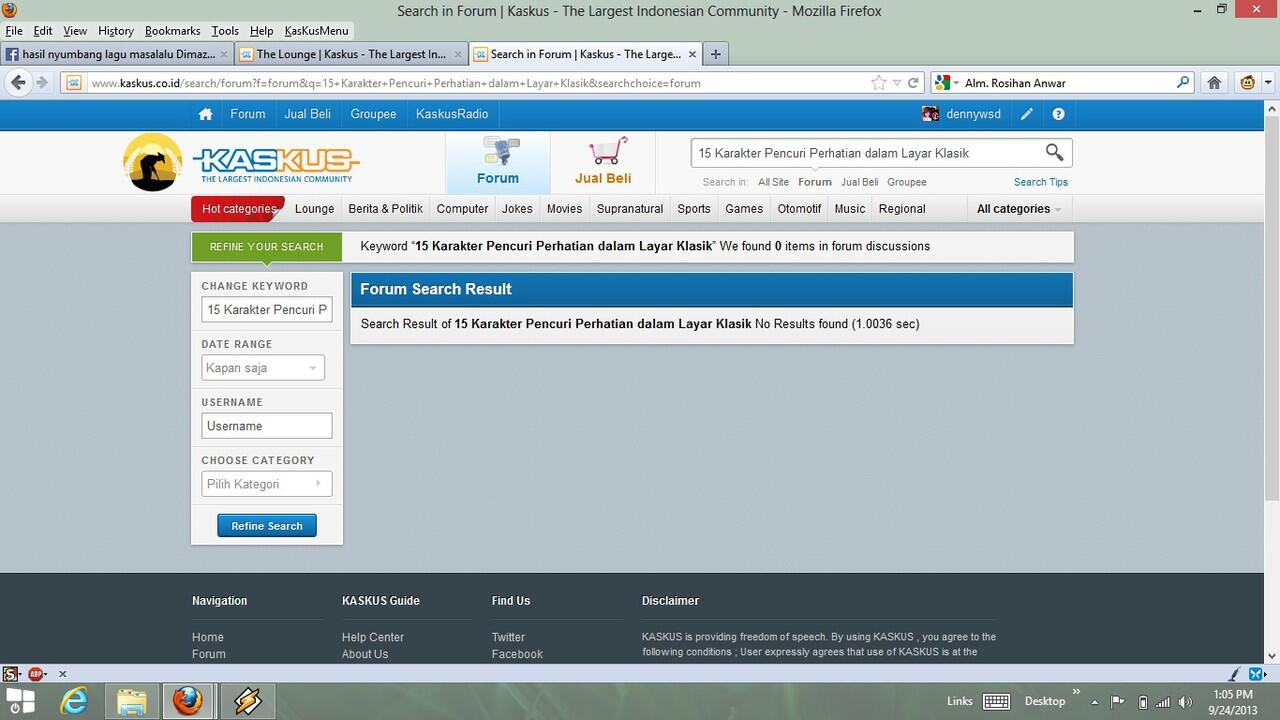Open the Supranatural category

630,209
